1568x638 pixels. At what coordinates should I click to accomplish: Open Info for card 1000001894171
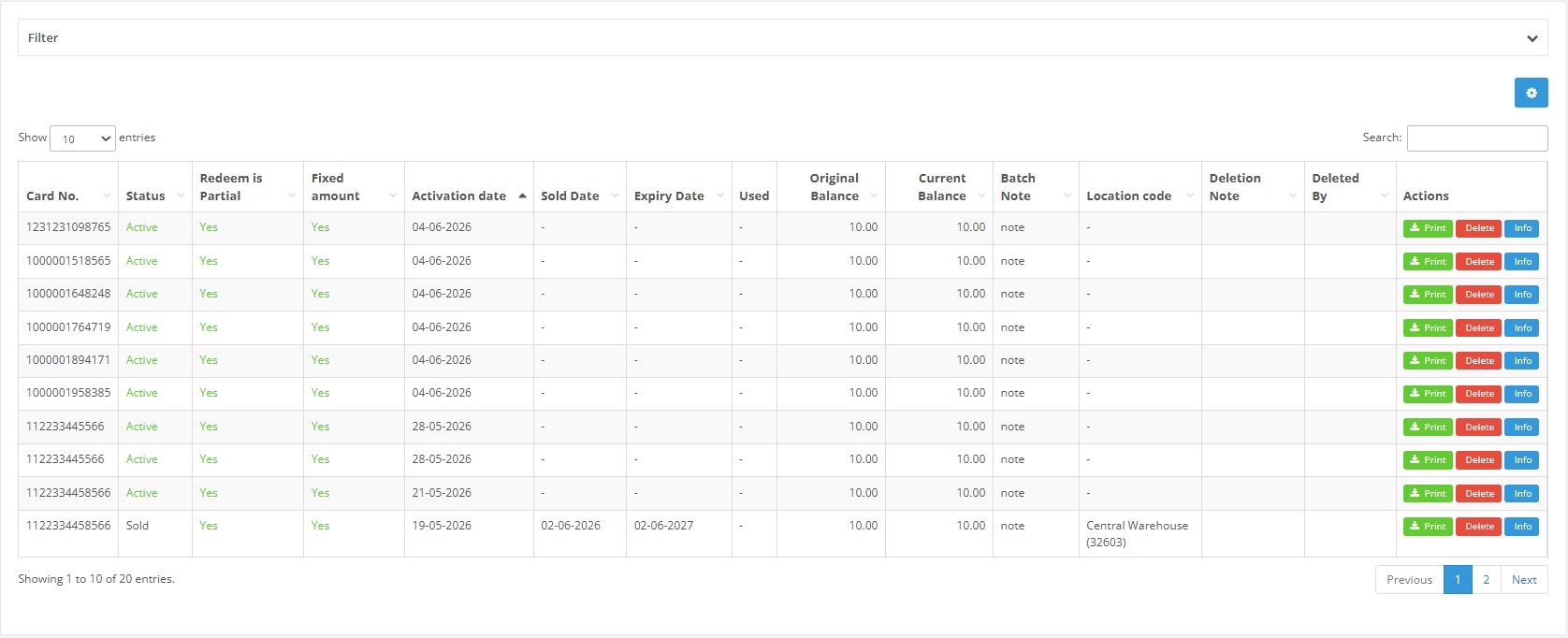(1522, 361)
